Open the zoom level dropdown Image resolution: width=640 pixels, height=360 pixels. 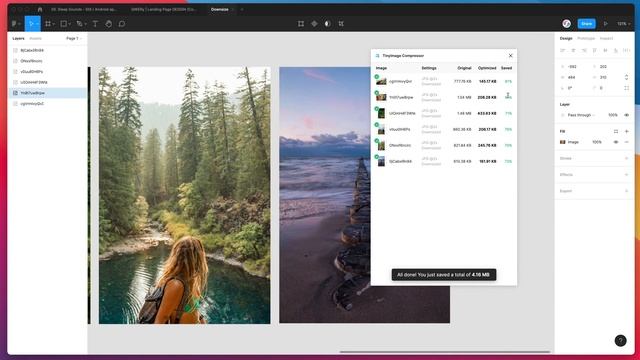coord(623,24)
